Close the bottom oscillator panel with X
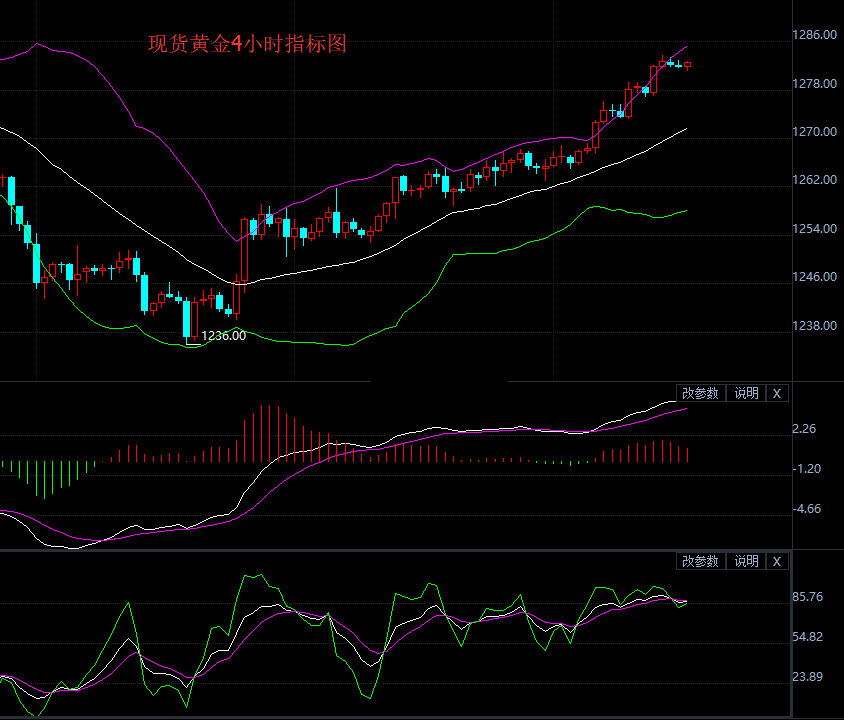This screenshot has width=844, height=720. click(x=777, y=561)
